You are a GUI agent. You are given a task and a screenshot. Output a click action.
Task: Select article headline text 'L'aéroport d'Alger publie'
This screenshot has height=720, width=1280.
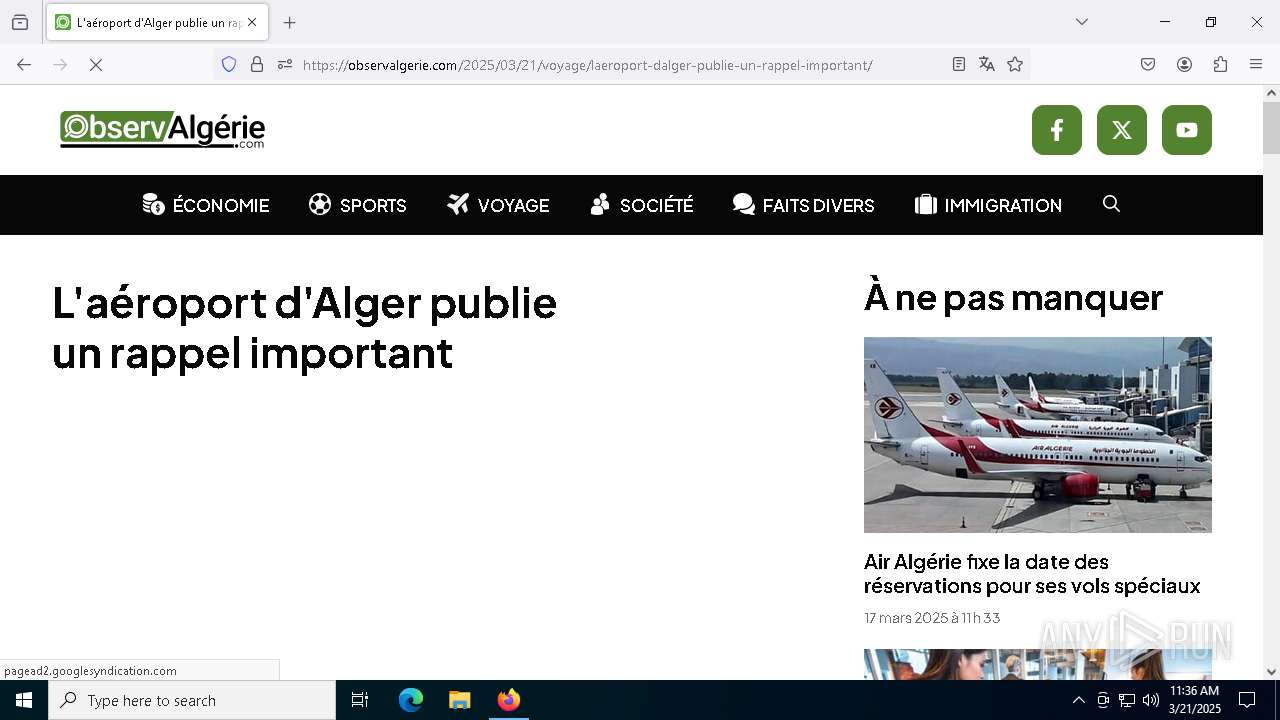(x=304, y=302)
